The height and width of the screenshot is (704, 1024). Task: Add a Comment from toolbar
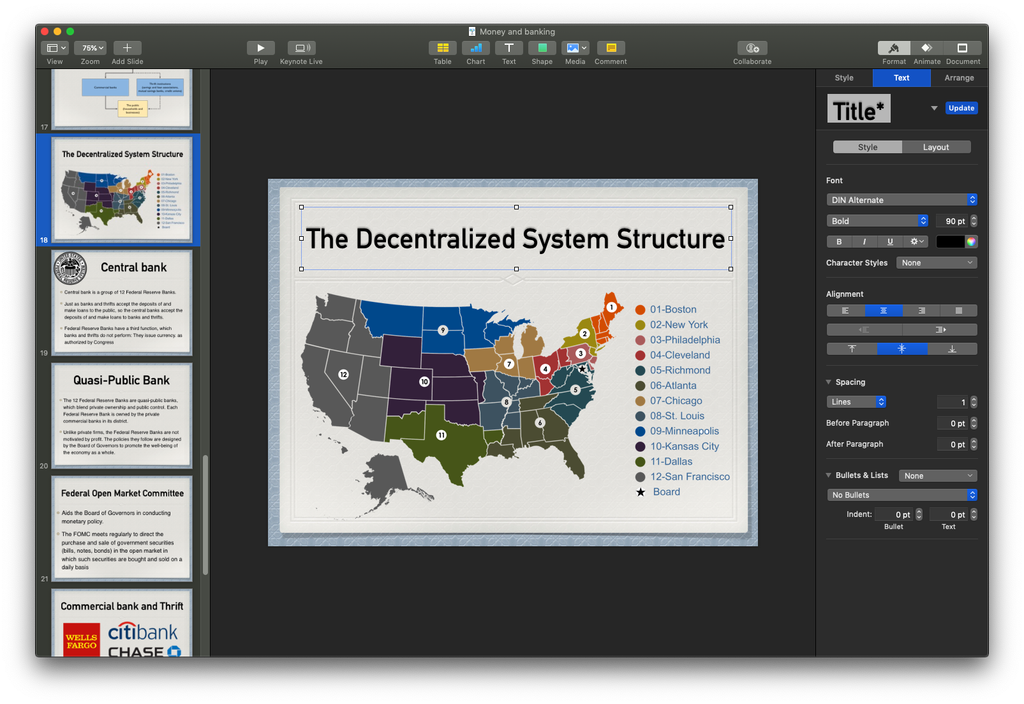[611, 48]
